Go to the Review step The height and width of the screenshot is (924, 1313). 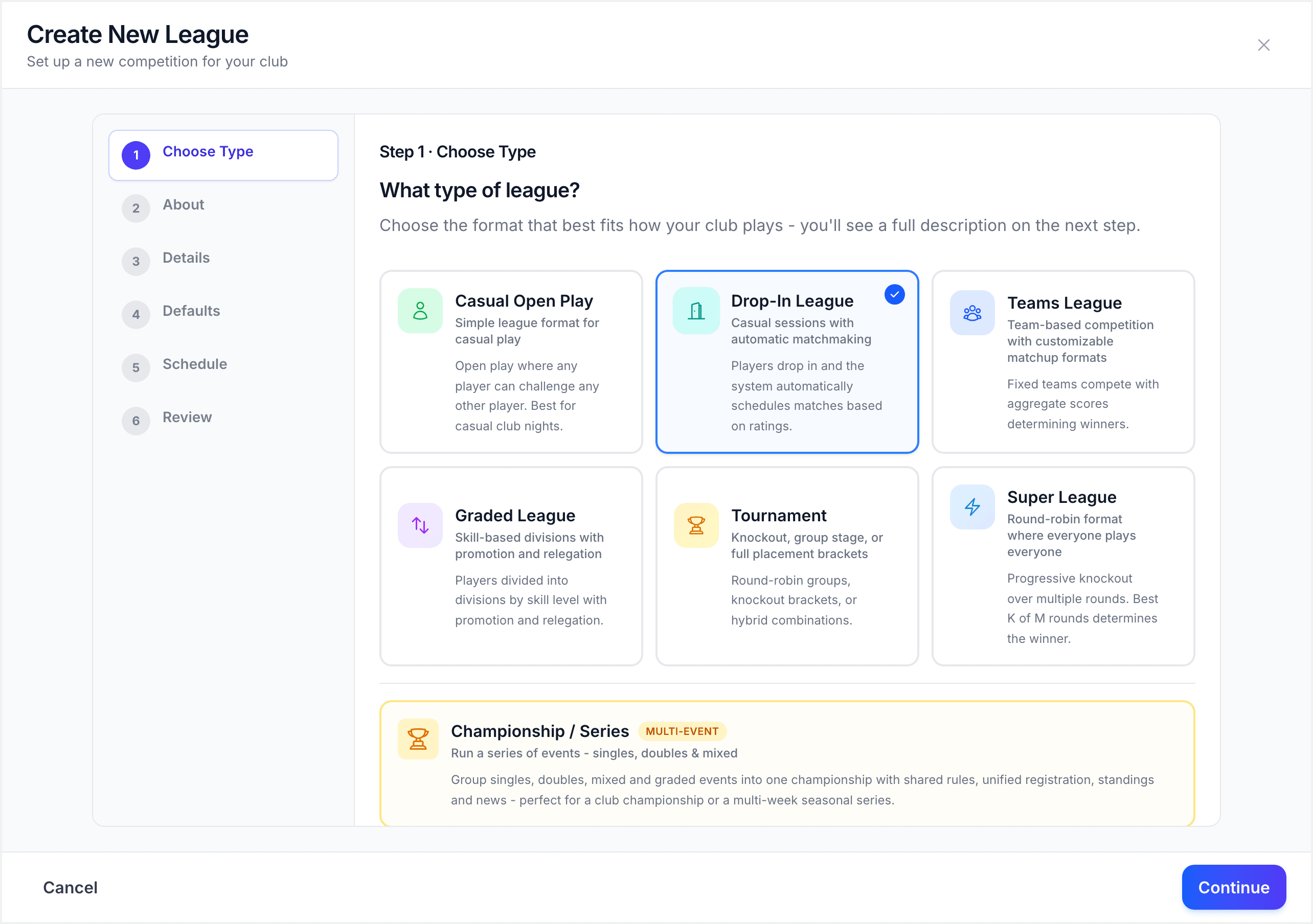point(223,421)
